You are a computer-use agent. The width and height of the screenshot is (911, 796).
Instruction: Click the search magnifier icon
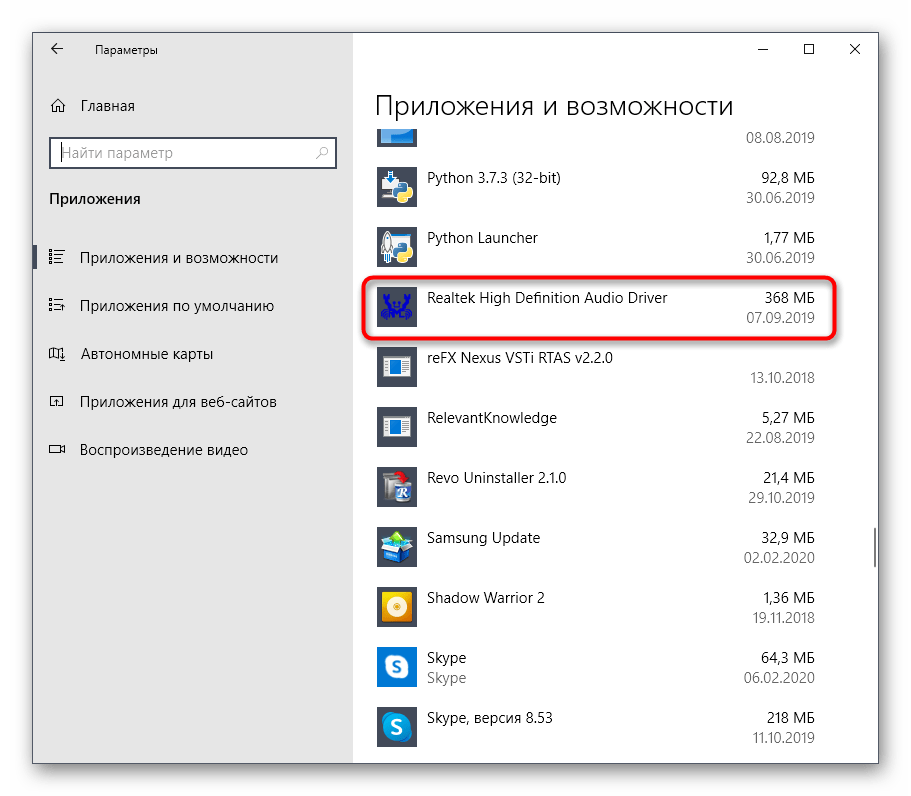coord(322,153)
